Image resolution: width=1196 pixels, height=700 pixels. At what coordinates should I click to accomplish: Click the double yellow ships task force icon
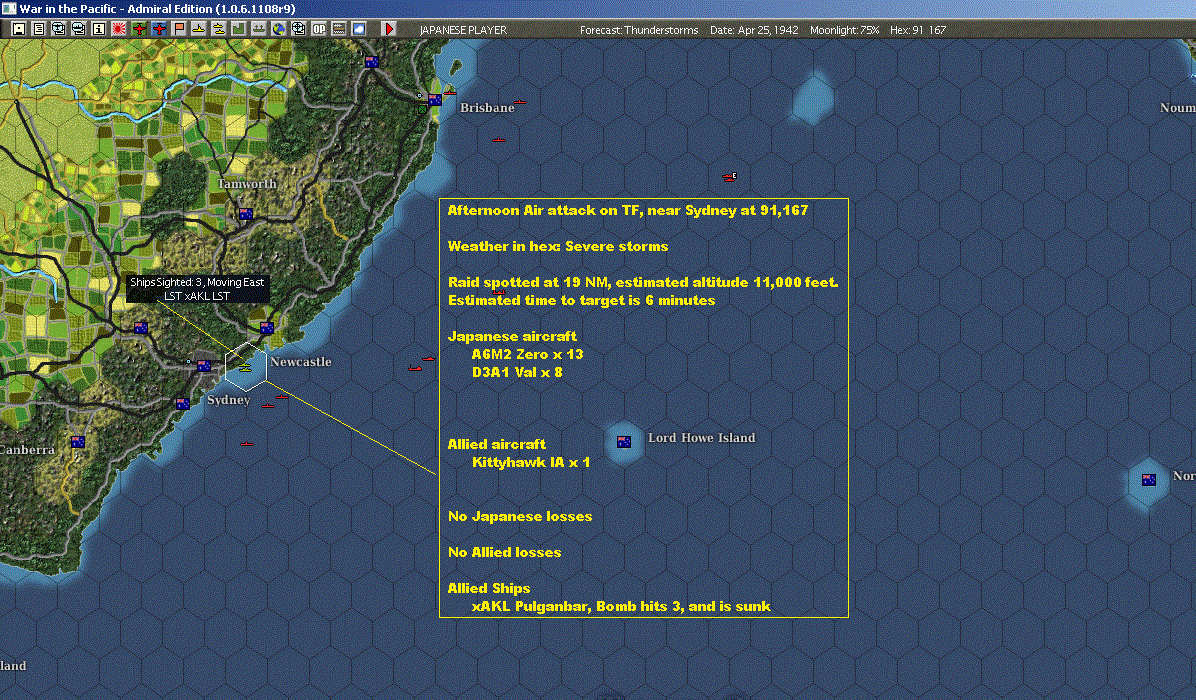tap(218, 29)
